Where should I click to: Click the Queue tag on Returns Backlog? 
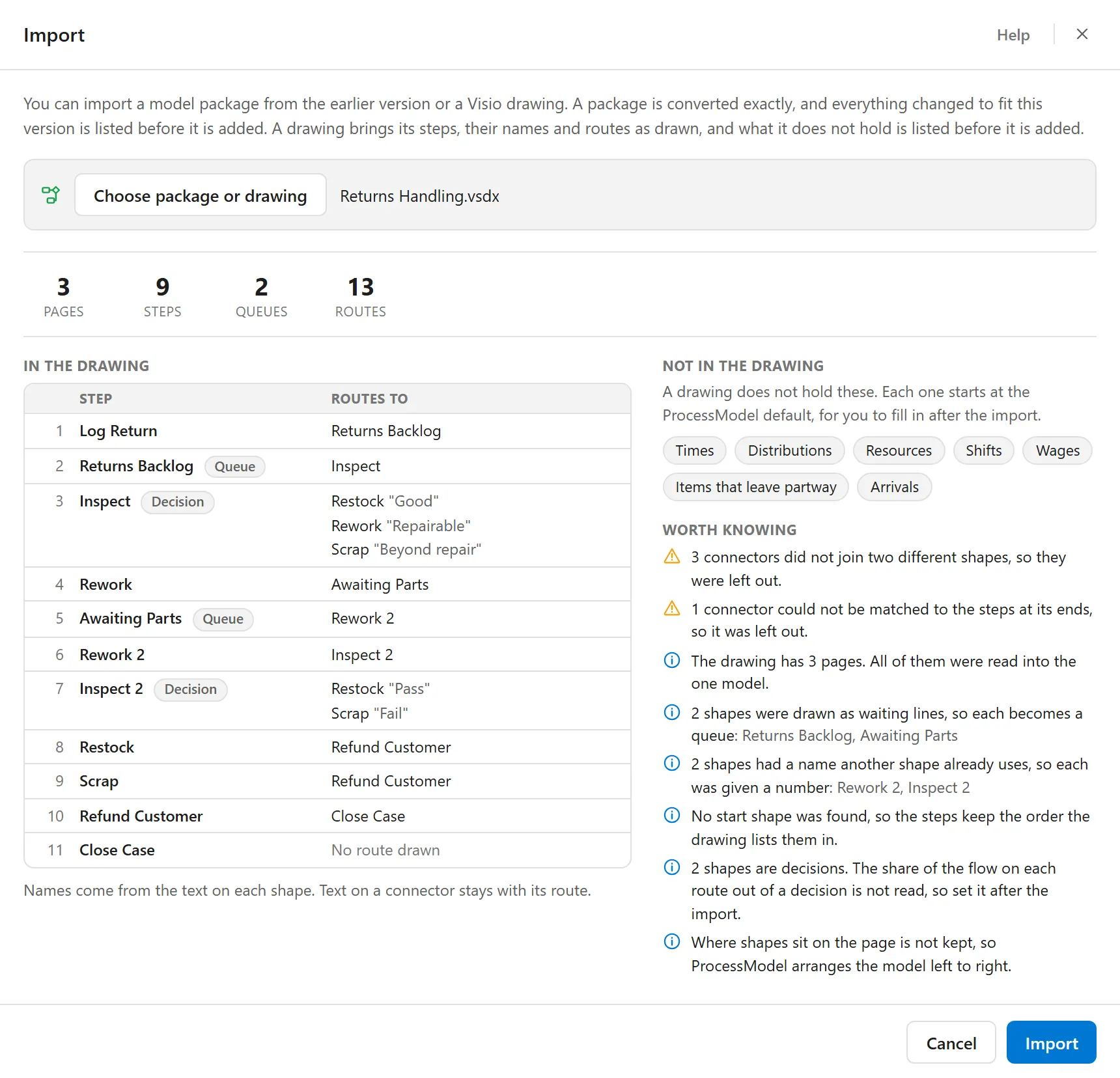click(234, 466)
